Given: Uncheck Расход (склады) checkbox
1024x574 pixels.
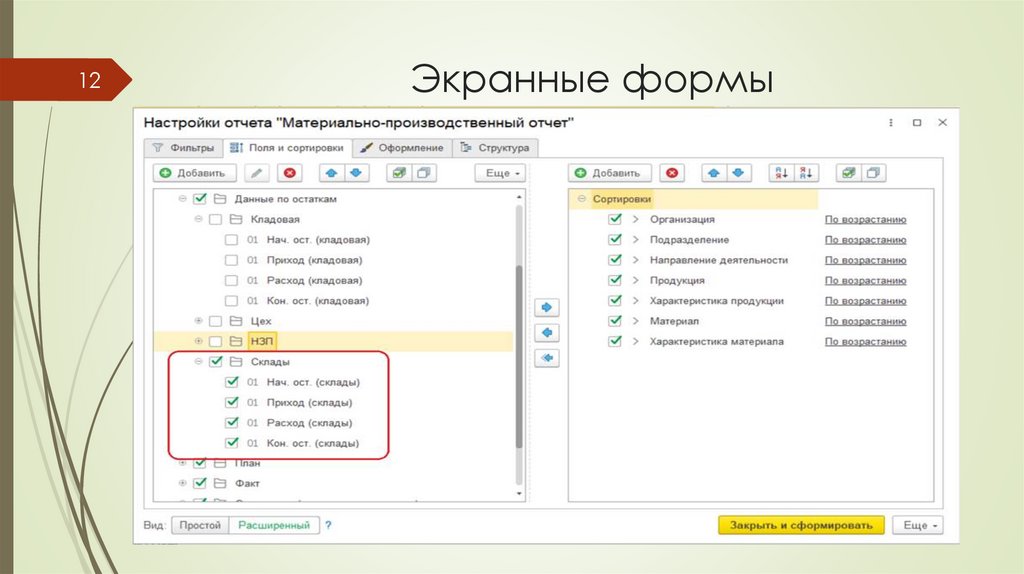Looking at the screenshot, I should (231, 423).
